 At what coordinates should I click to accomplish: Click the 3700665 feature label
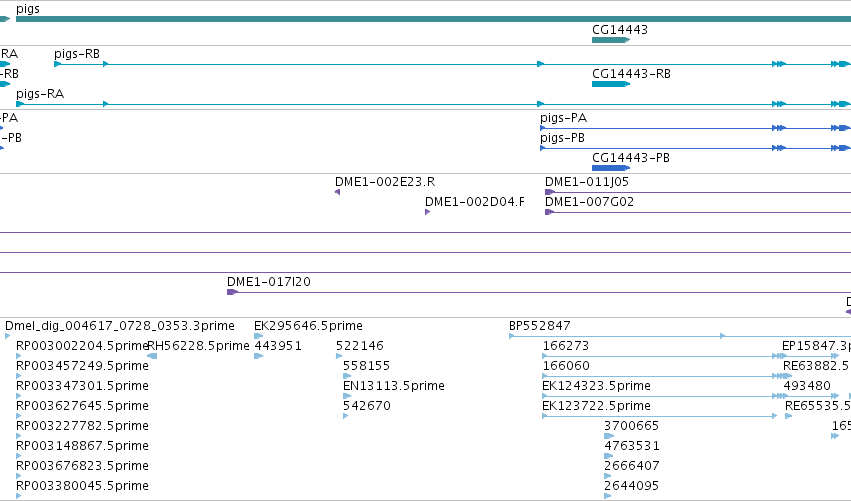click(x=631, y=426)
